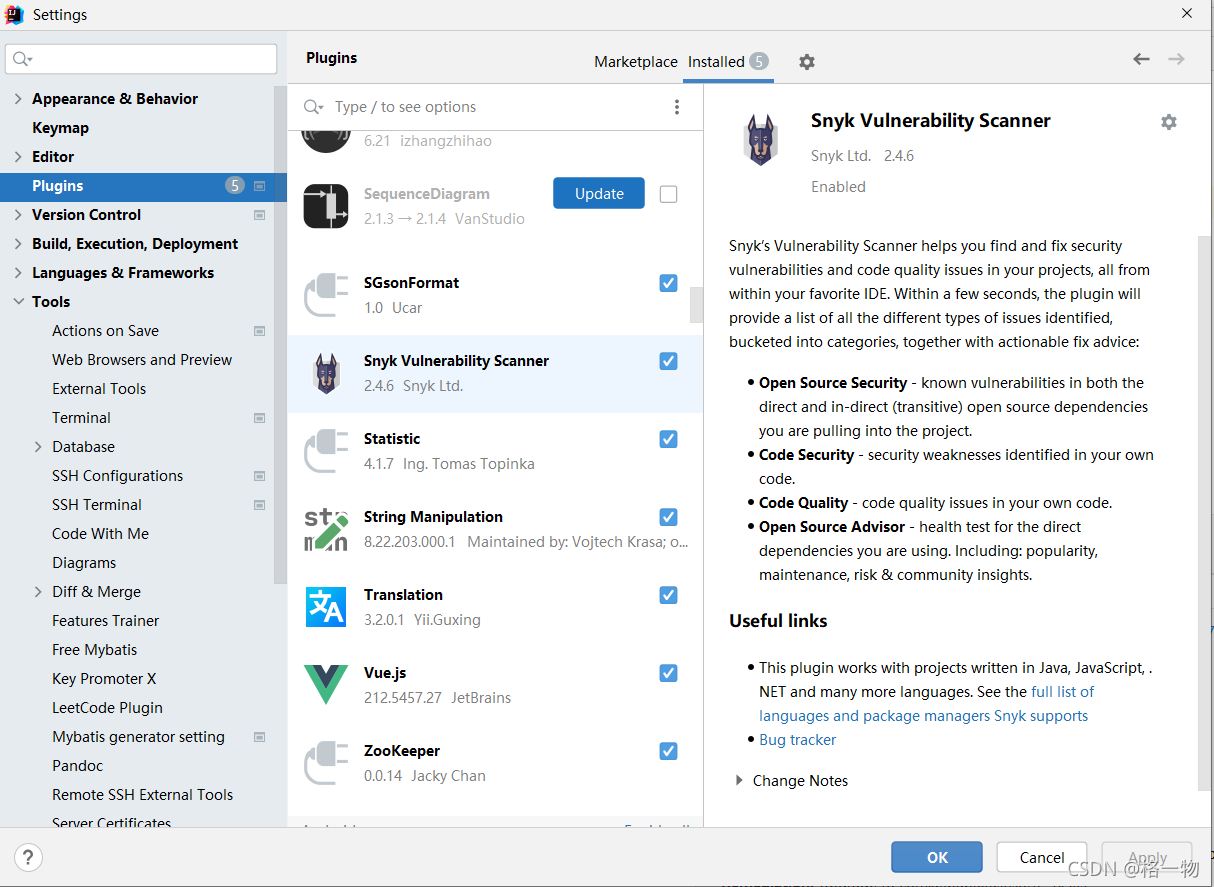Click Statistic plugin plug icon
The image size is (1214, 887).
[326, 451]
